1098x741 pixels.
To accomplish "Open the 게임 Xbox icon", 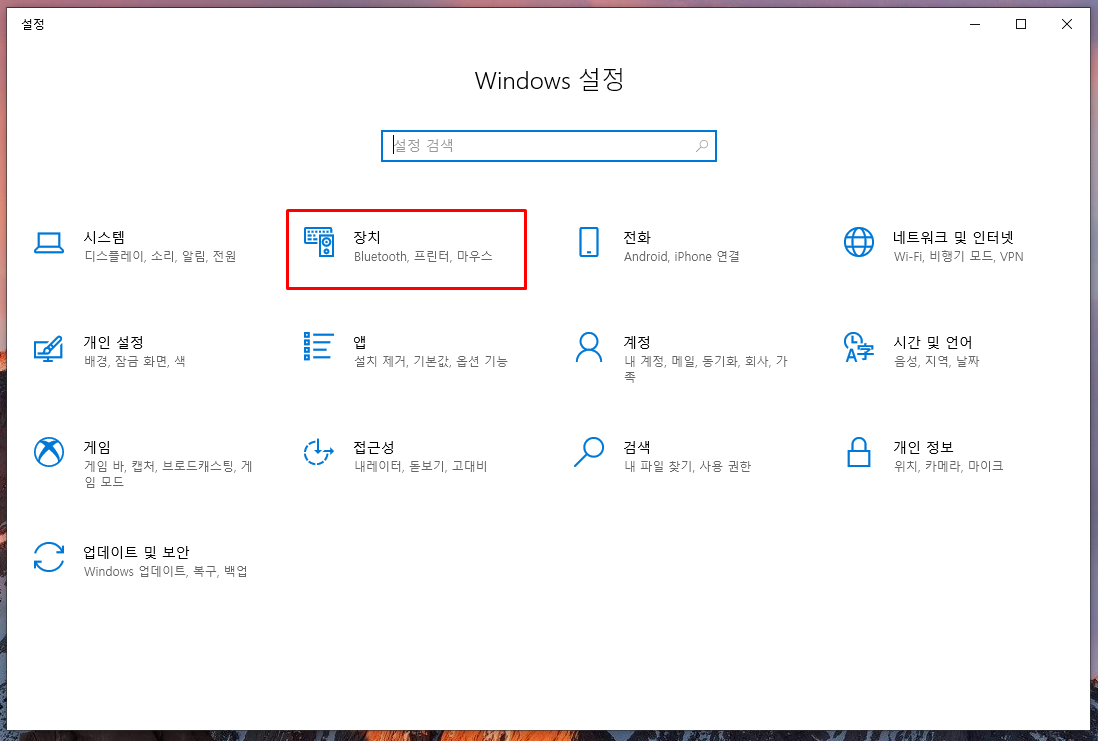I will [49, 452].
